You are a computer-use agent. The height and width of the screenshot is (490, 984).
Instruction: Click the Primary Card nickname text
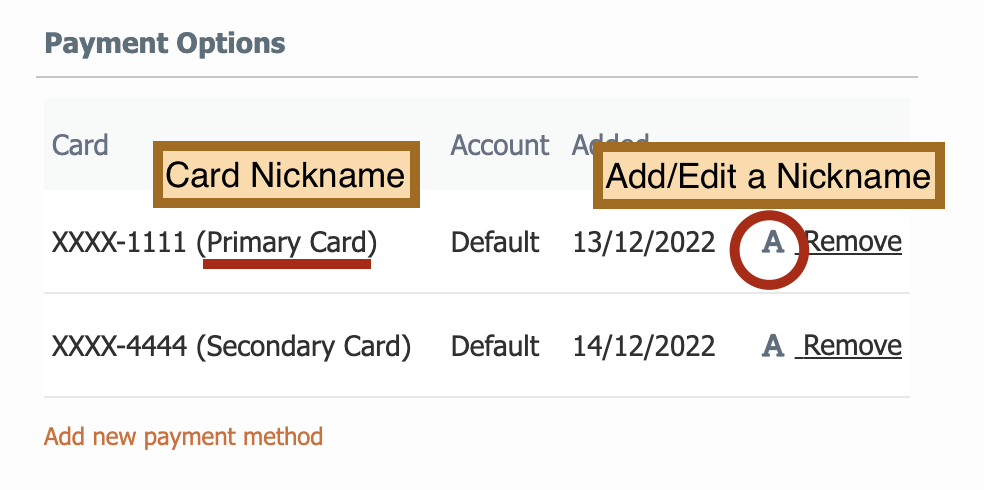287,243
